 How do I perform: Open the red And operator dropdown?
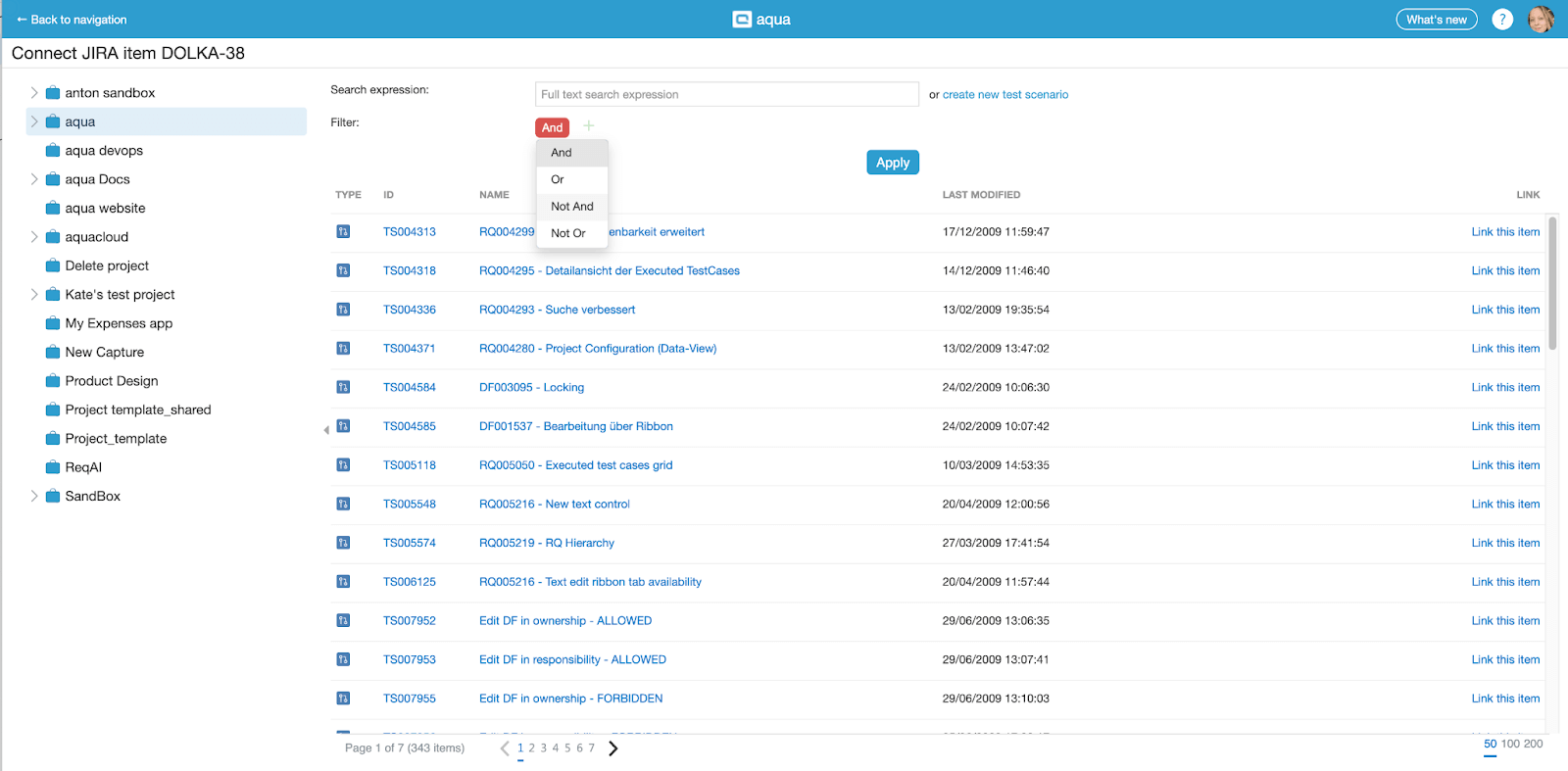[552, 127]
